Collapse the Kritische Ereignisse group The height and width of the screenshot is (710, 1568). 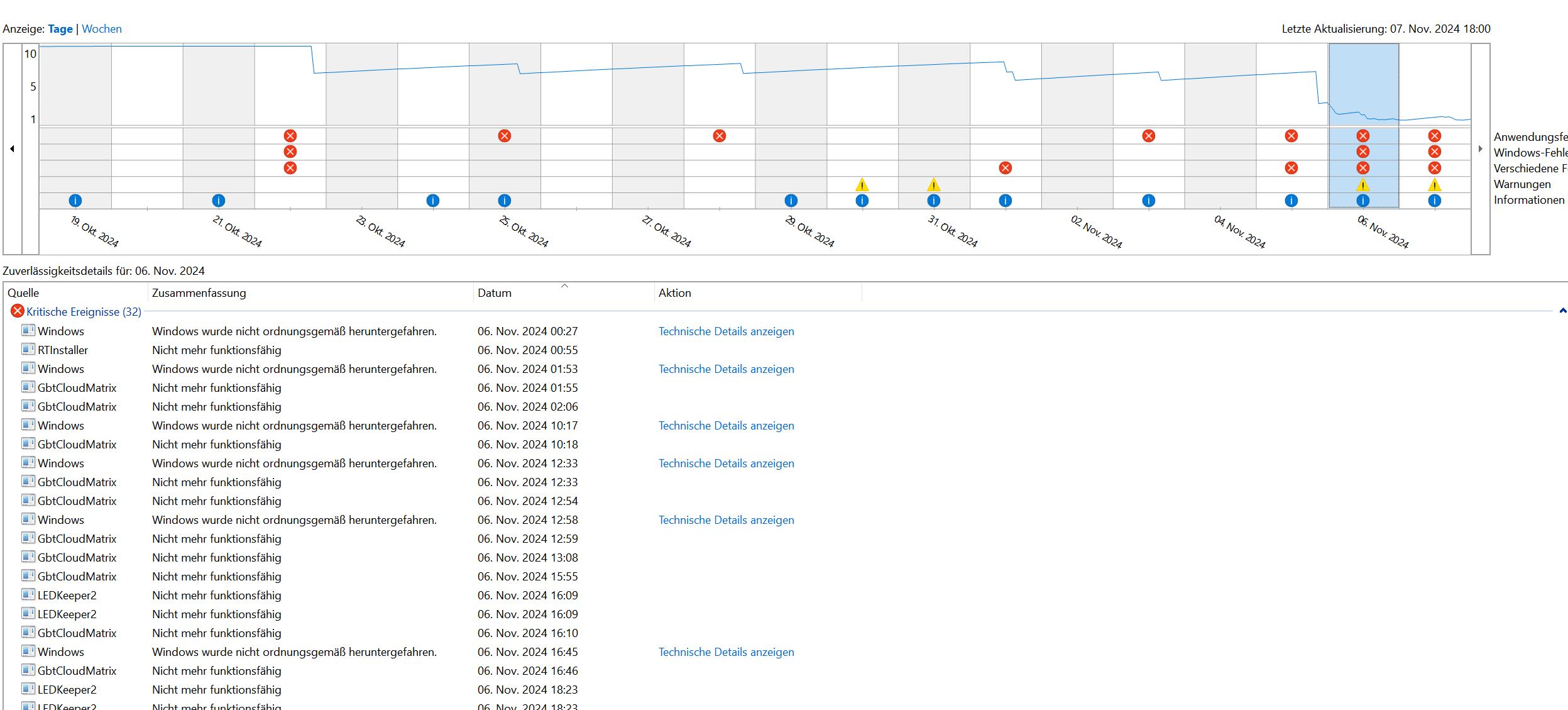[1562, 311]
